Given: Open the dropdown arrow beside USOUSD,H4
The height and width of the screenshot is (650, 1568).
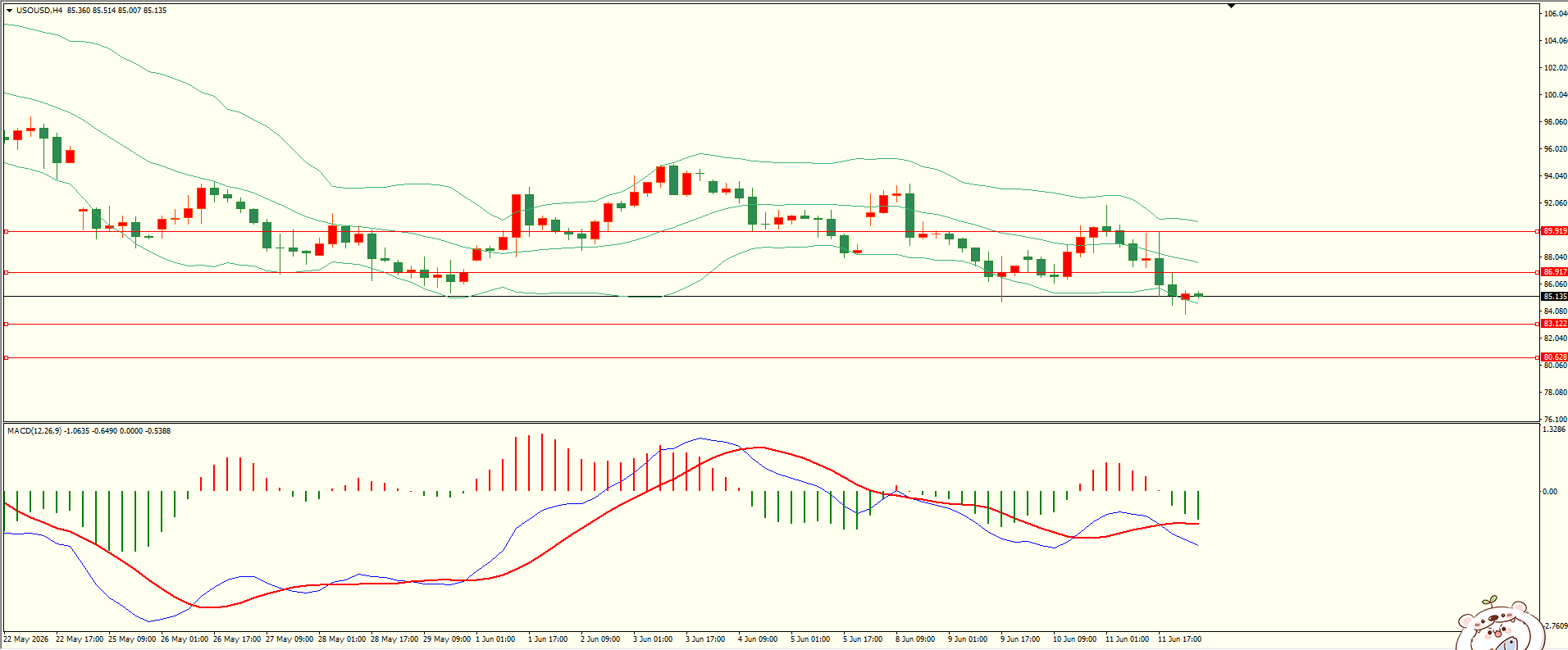Looking at the screenshot, I should pos(9,11).
